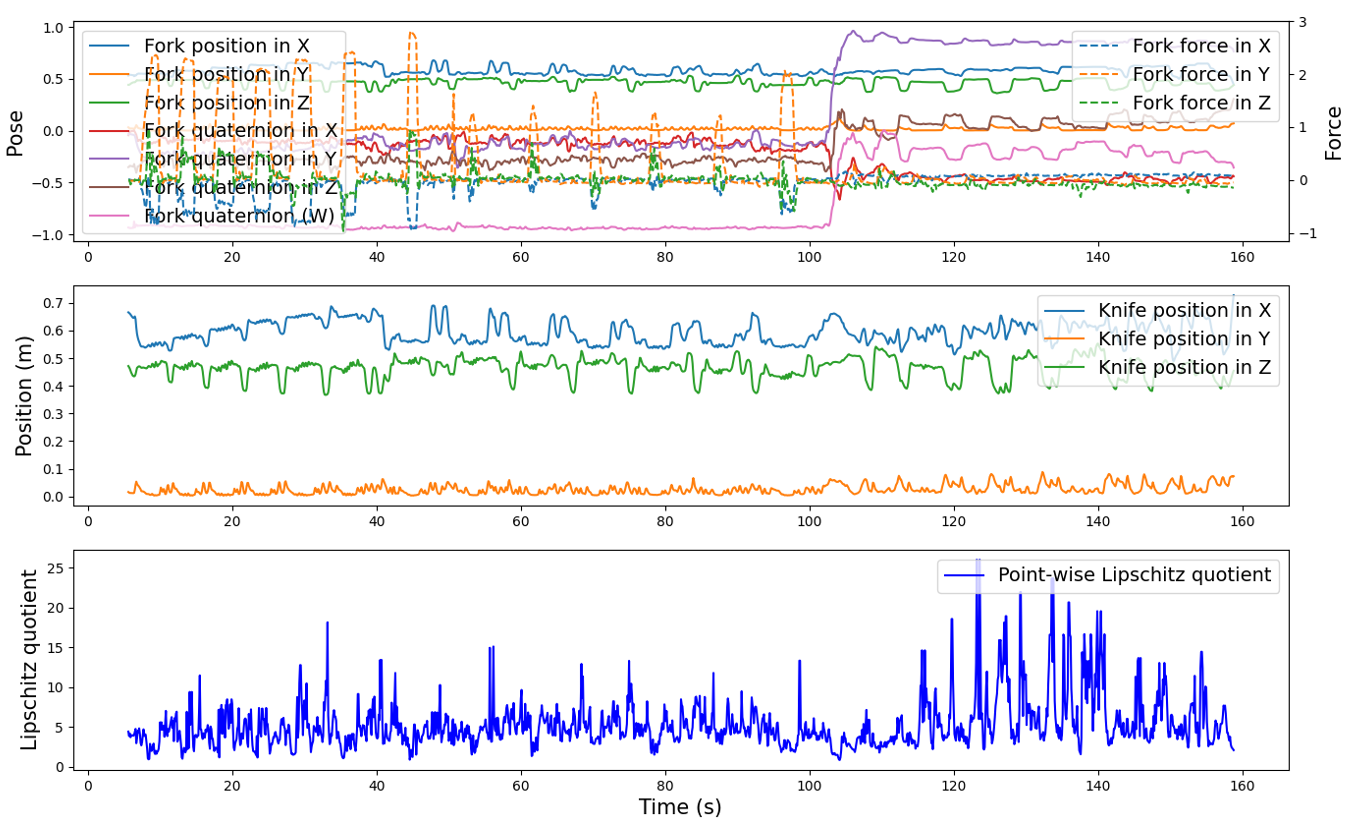The height and width of the screenshot is (828, 1352).
Task: Click the 'Fork position in X' legend entry
Action: tap(199, 46)
